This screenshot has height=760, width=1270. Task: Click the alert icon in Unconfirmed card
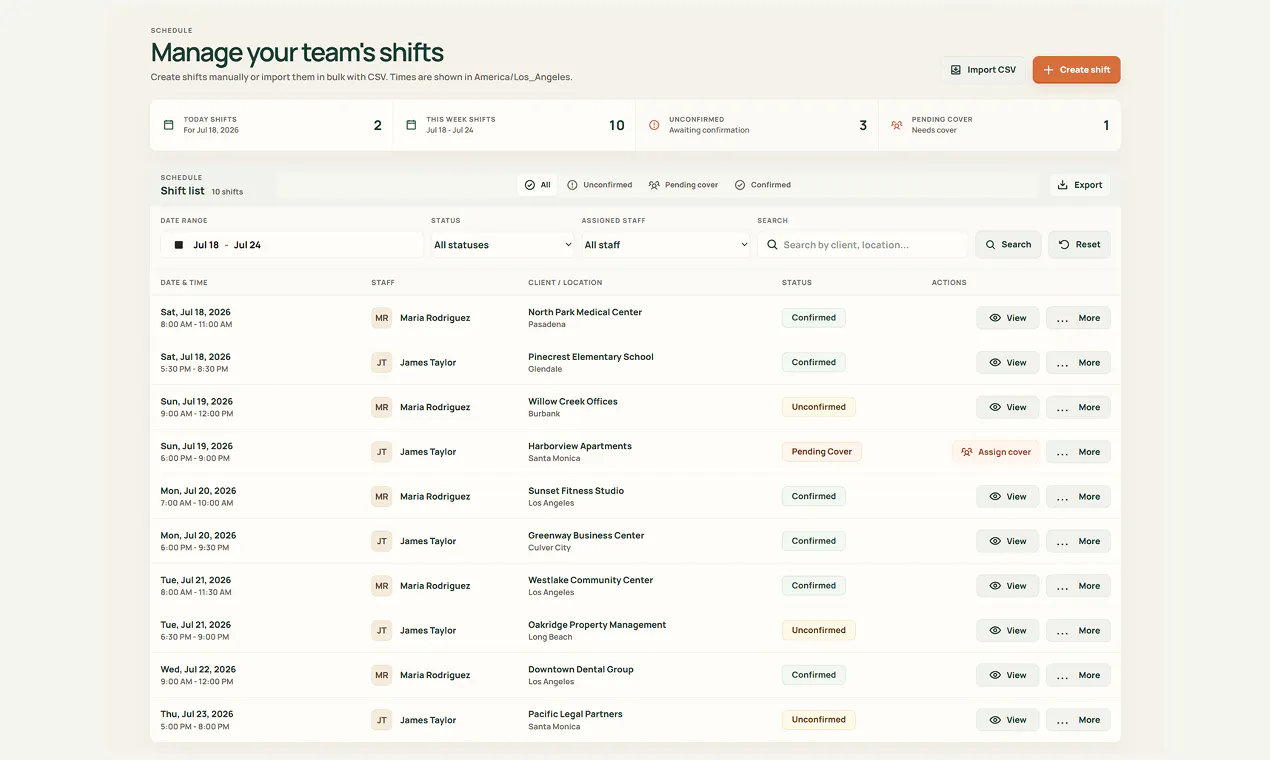point(654,125)
